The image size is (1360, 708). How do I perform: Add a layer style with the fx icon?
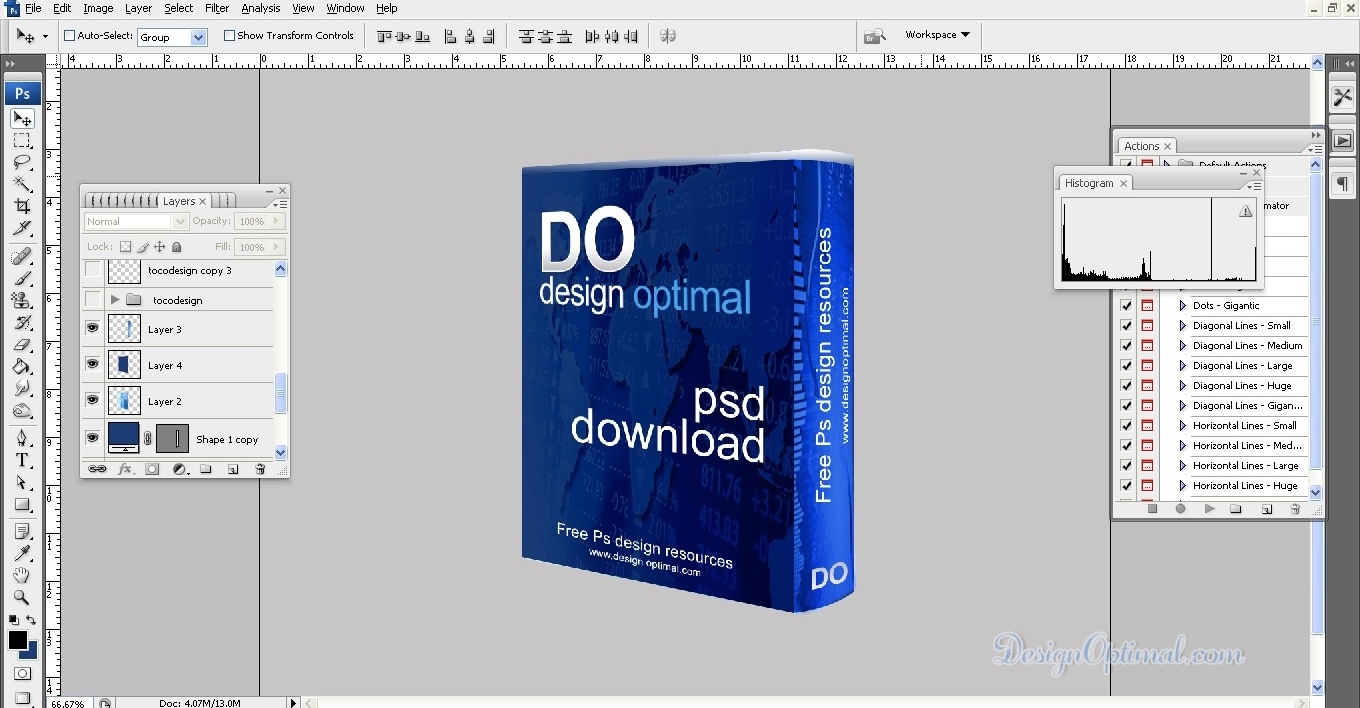tap(125, 468)
